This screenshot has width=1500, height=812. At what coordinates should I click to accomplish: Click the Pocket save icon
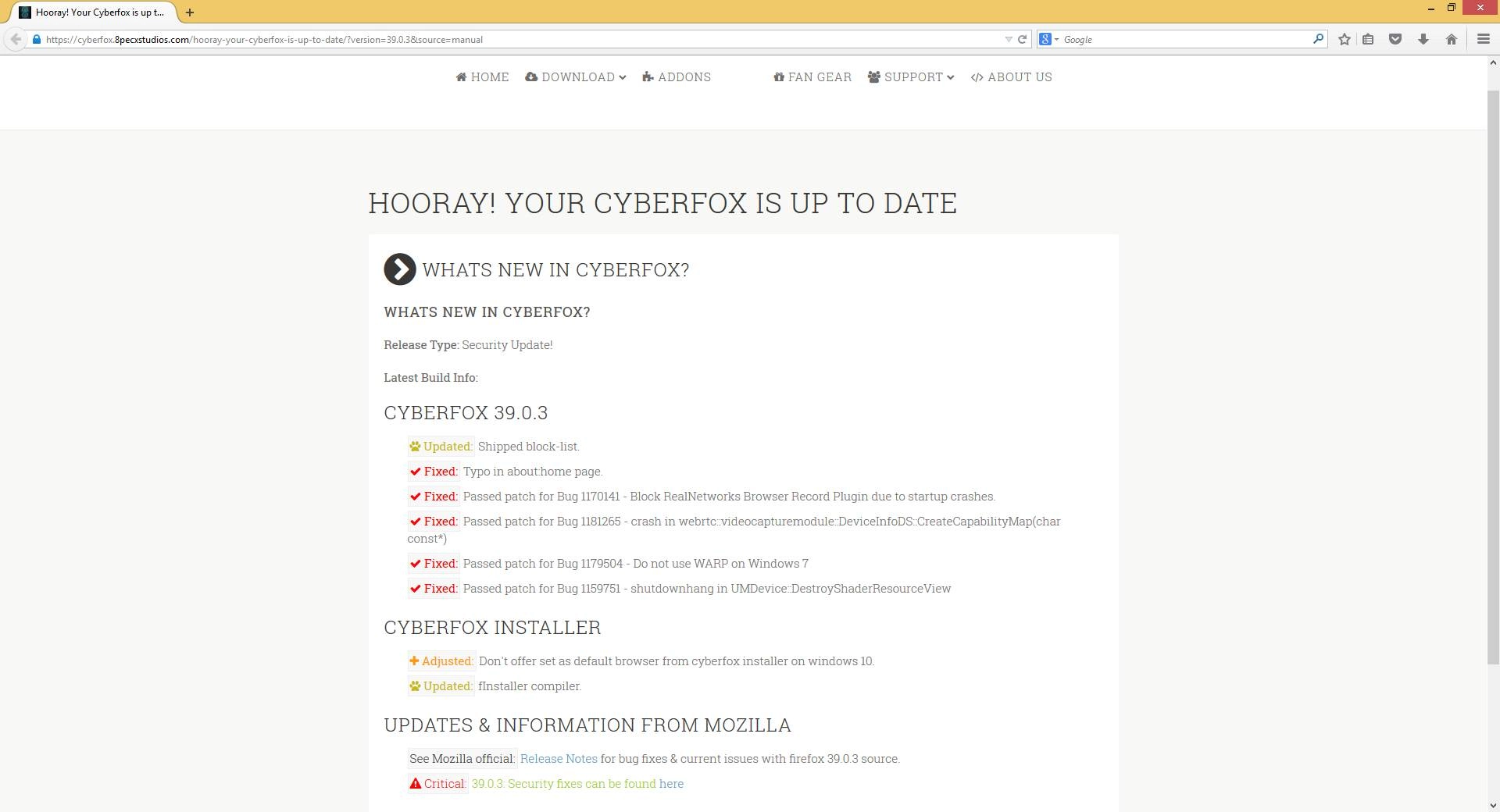click(1395, 39)
